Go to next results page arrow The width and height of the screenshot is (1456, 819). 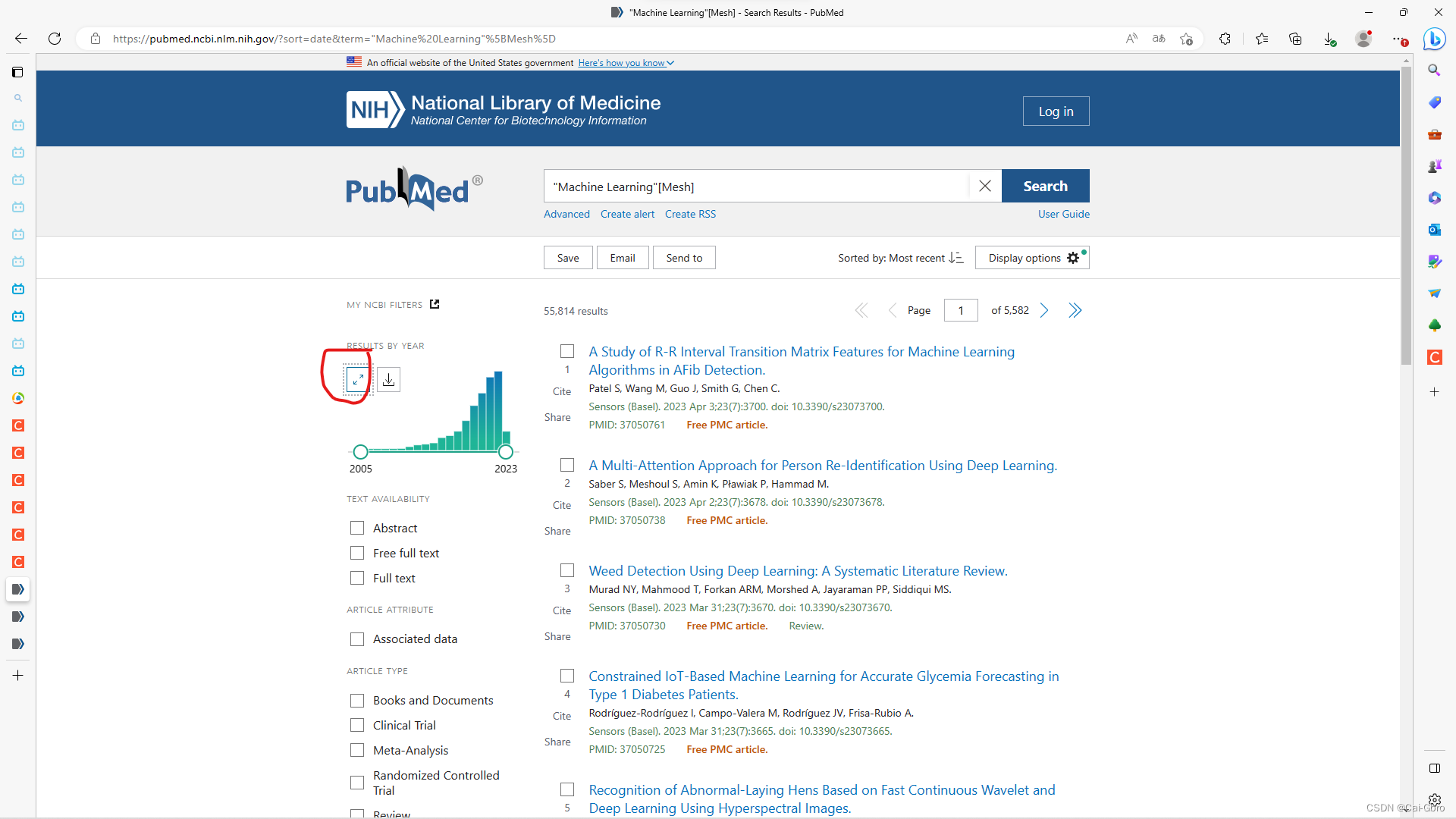tap(1044, 311)
